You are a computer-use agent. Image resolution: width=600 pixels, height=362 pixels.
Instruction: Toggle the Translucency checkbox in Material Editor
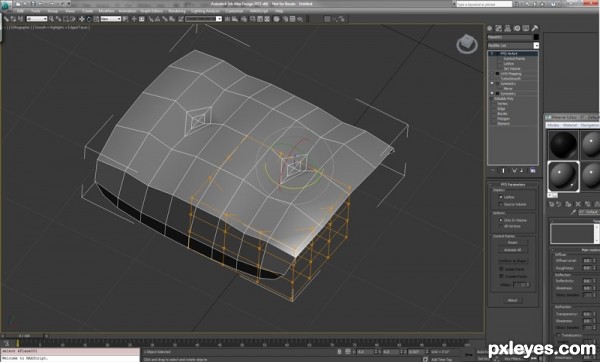pyautogui.click(x=559, y=335)
